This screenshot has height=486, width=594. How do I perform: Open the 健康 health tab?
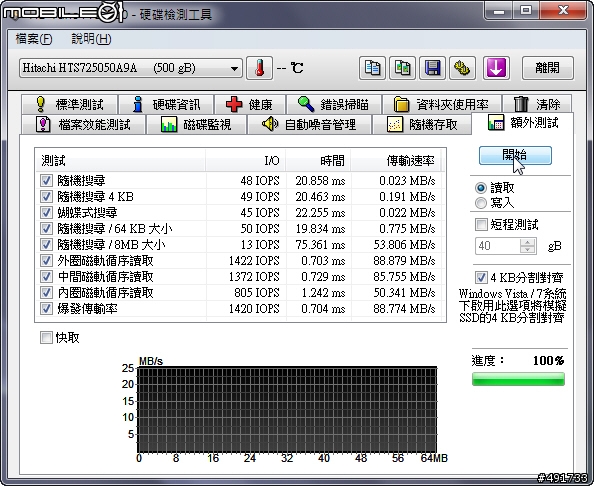coord(250,104)
